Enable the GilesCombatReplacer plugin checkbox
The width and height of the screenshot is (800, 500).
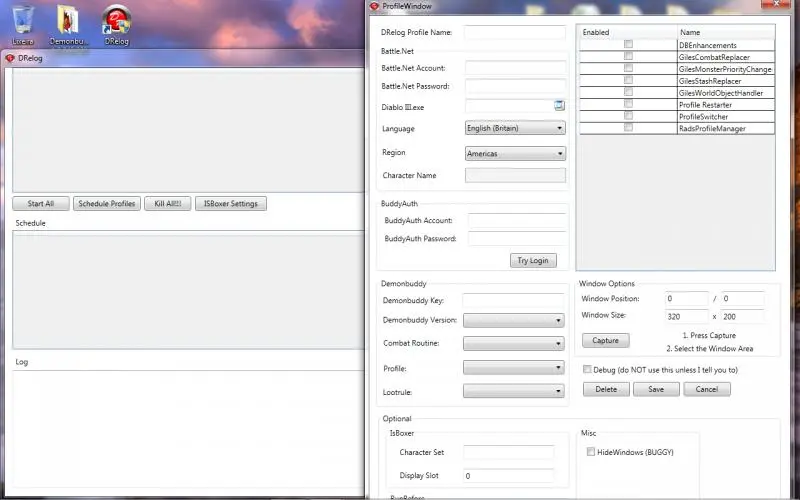[628, 56]
